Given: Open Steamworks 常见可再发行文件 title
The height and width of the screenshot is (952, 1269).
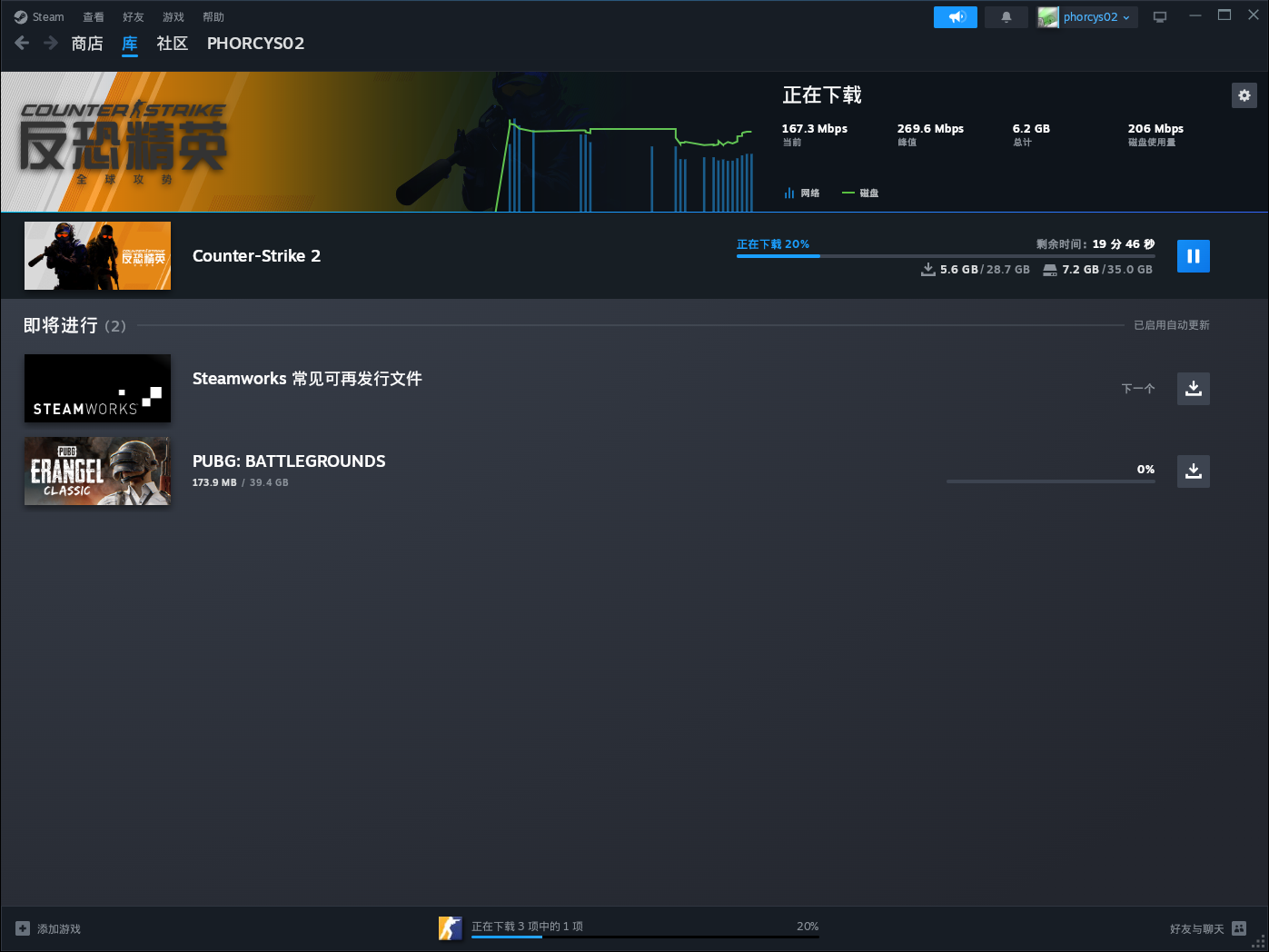Looking at the screenshot, I should [x=307, y=379].
